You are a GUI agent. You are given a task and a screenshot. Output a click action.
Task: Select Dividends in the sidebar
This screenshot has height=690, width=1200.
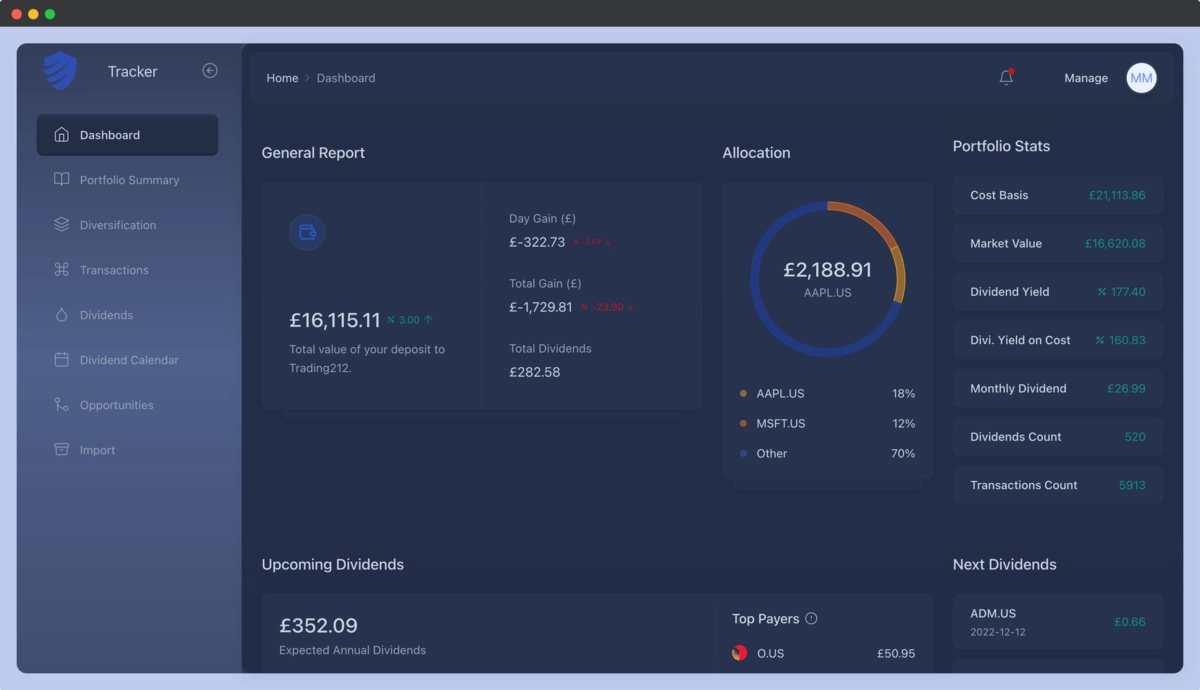coord(106,315)
